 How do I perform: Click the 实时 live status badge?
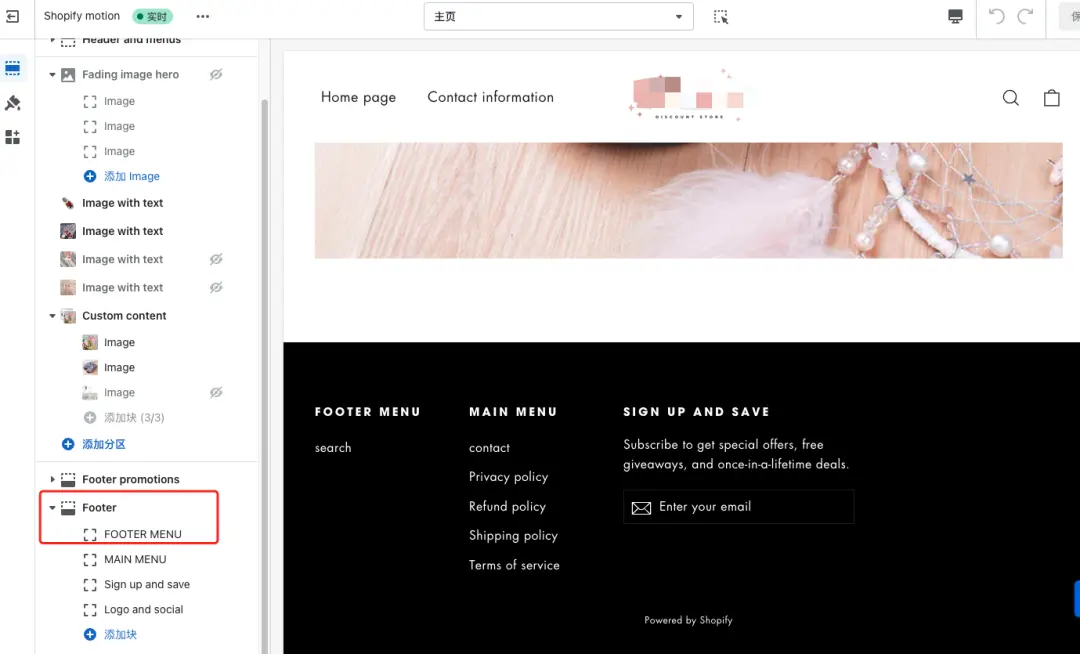(x=152, y=16)
